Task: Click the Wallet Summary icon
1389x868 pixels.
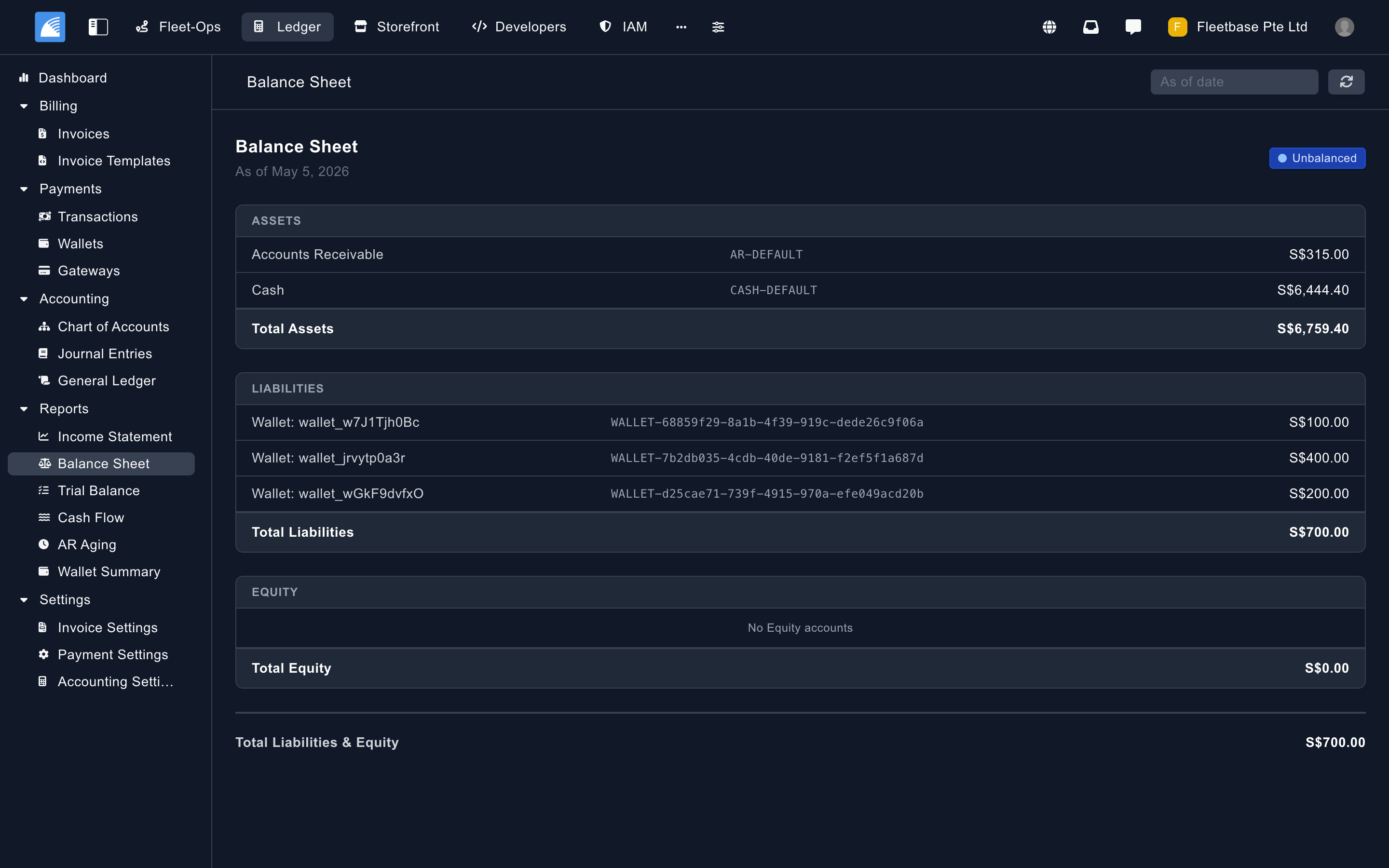Action: tap(43, 571)
